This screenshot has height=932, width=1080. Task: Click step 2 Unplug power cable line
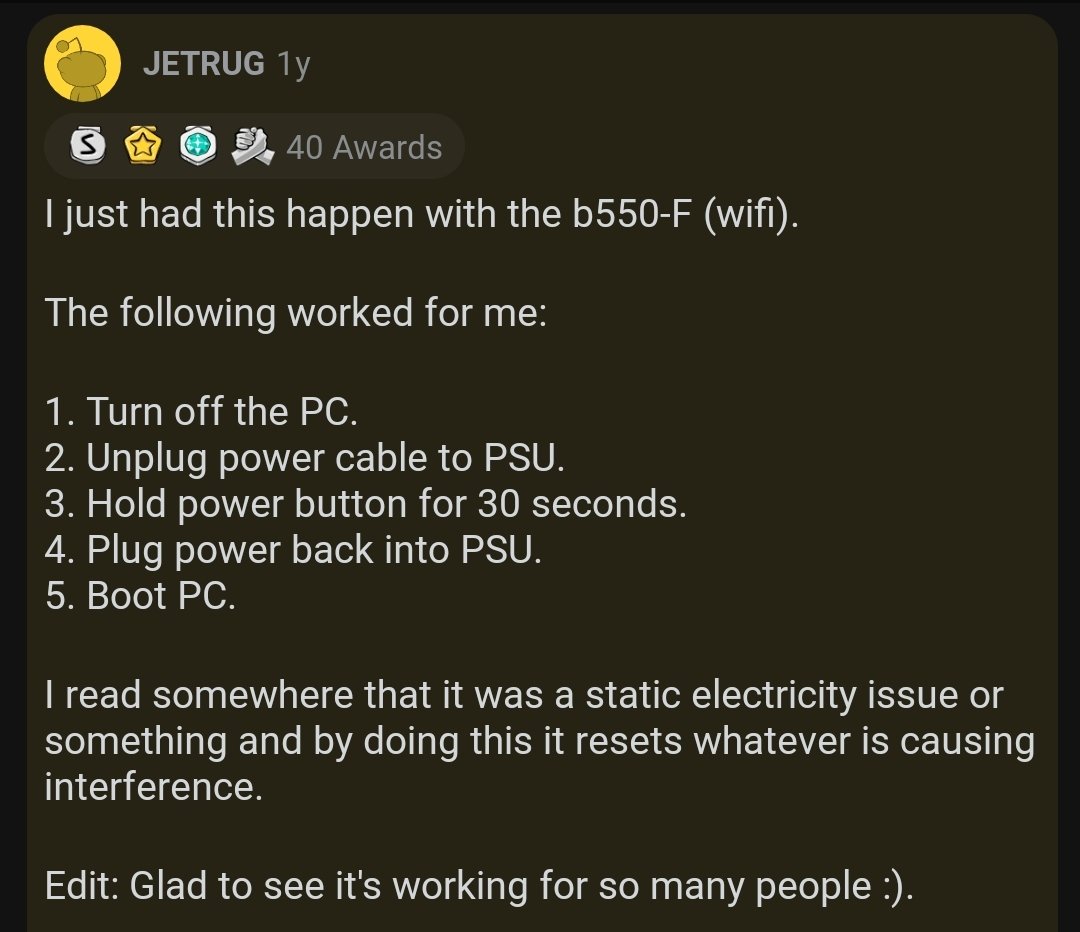pos(304,458)
